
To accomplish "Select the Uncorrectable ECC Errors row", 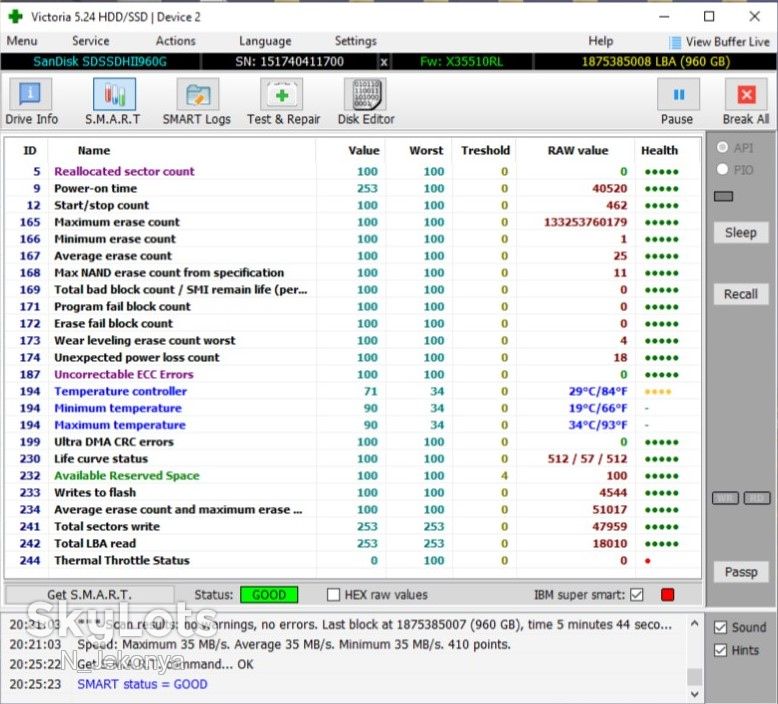I will click(352, 375).
